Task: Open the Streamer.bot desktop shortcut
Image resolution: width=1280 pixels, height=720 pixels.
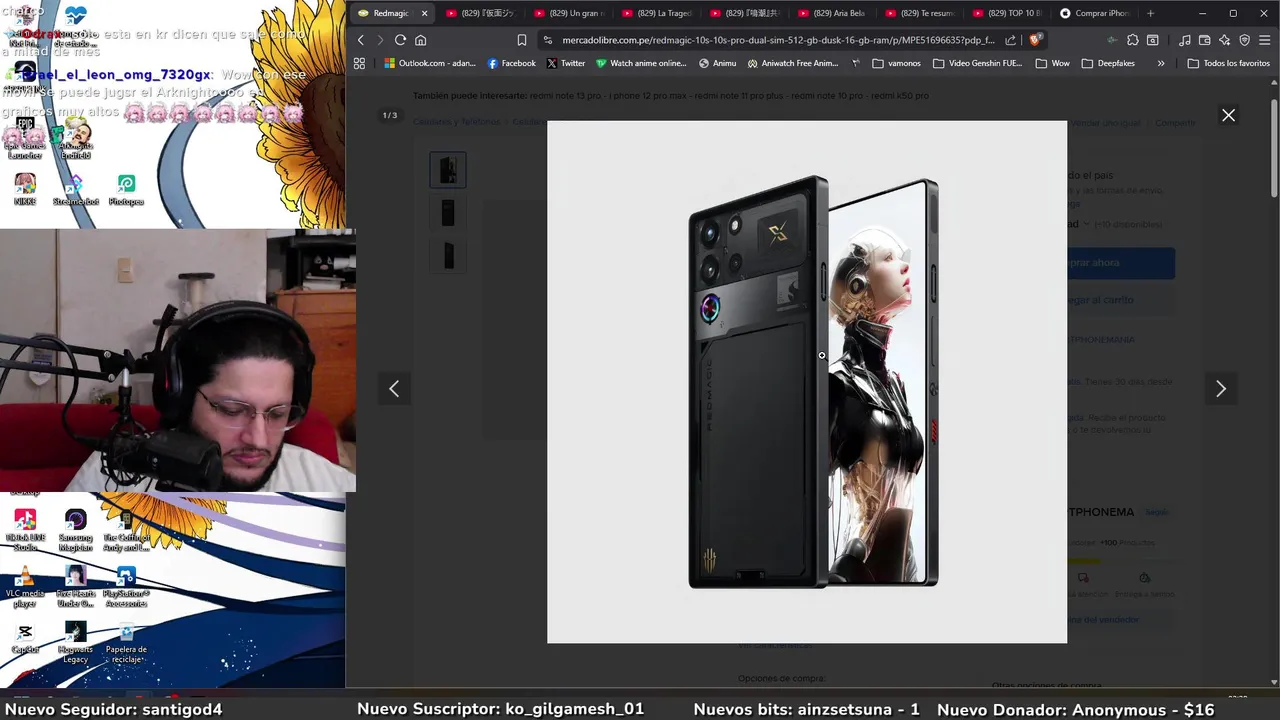Action: 76,189
